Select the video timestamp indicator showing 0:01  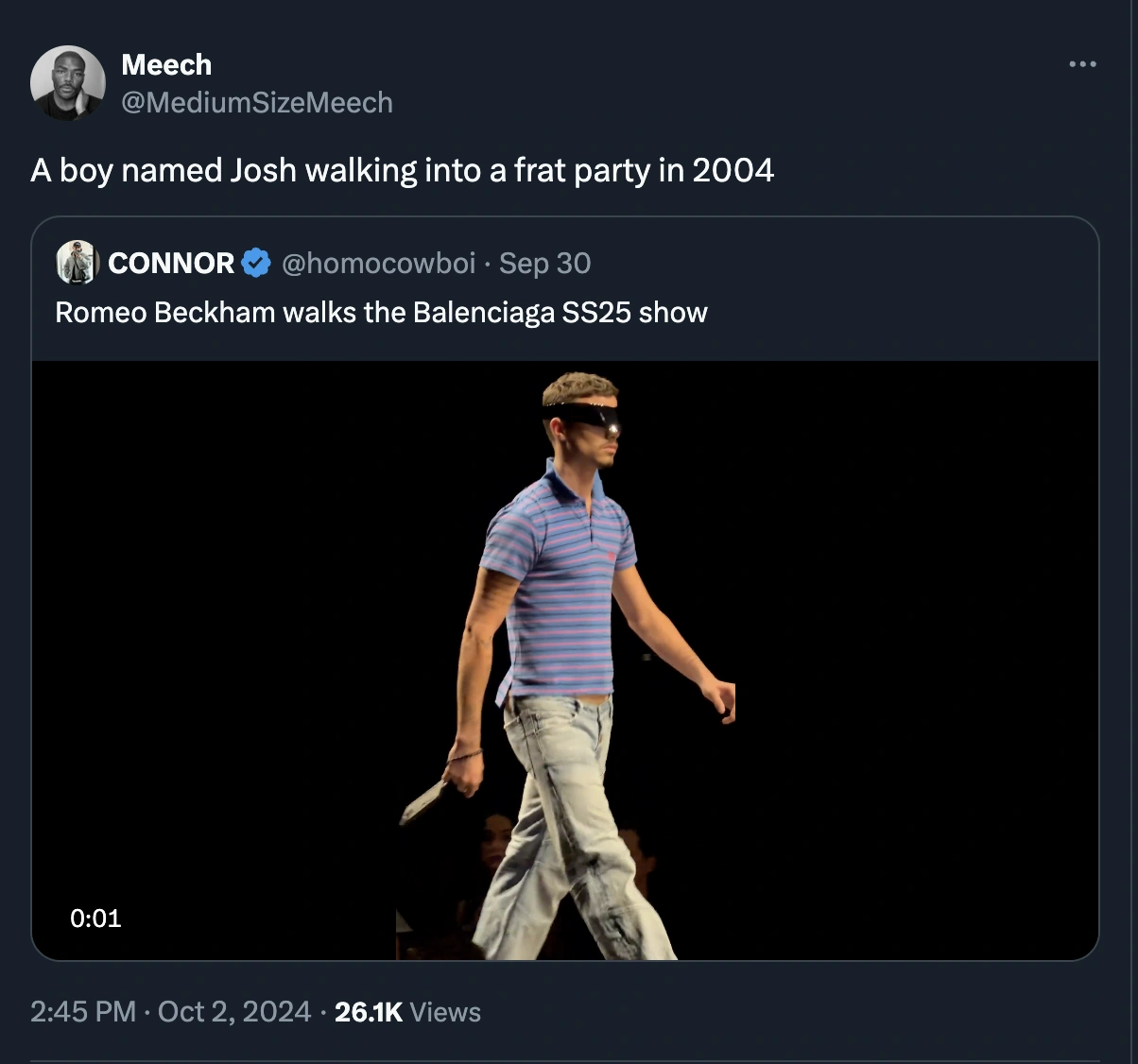point(95,918)
